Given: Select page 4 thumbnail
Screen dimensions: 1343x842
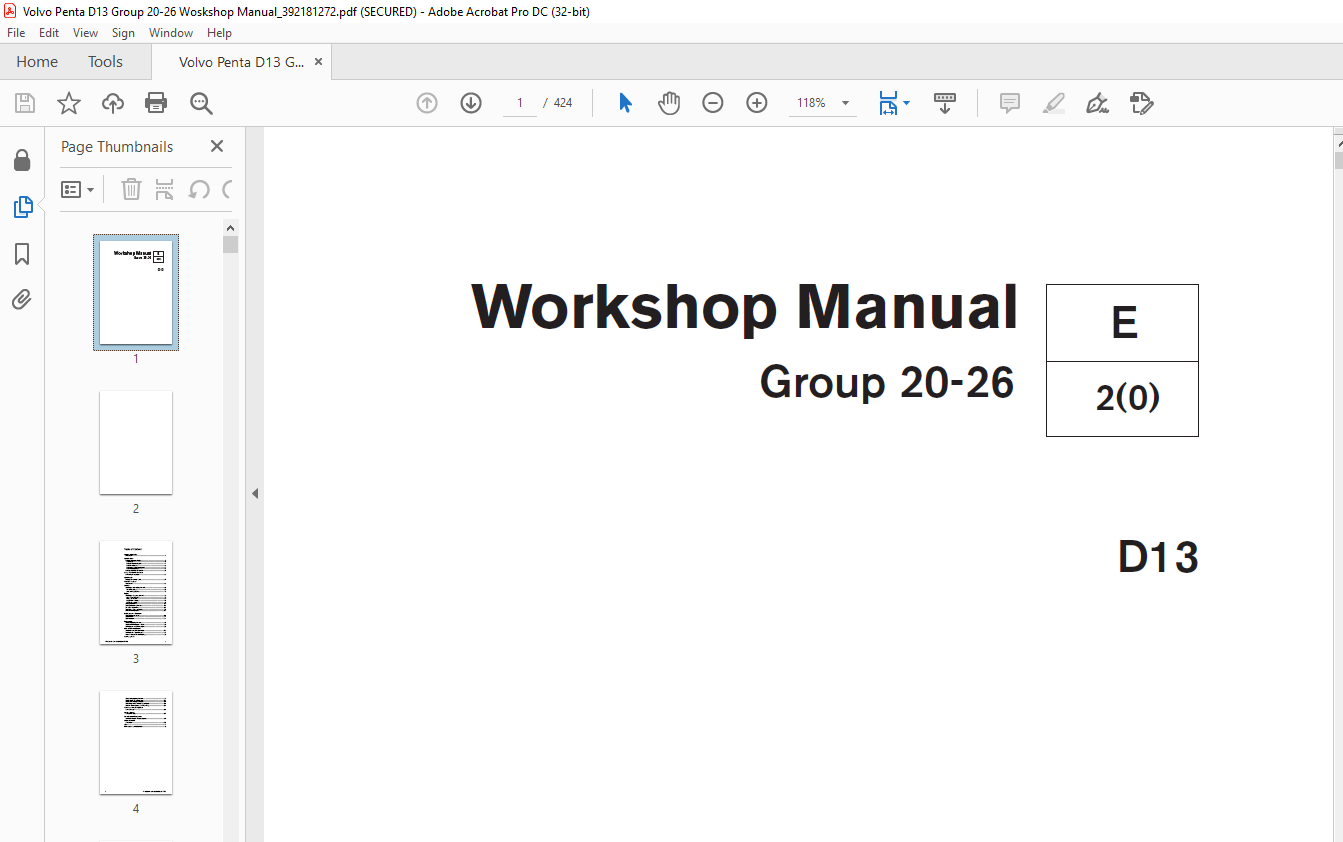Looking at the screenshot, I should pyautogui.click(x=136, y=742).
